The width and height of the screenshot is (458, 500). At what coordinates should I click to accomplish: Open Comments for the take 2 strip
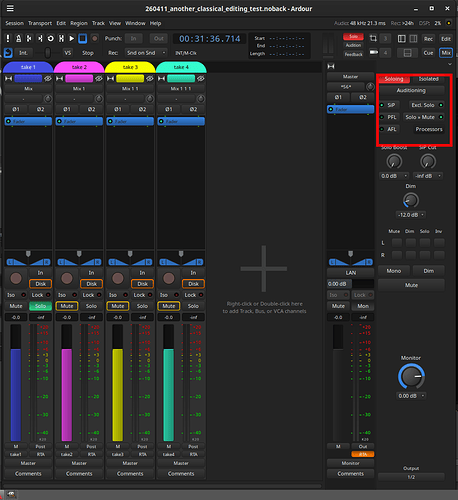pyautogui.click(x=79, y=474)
